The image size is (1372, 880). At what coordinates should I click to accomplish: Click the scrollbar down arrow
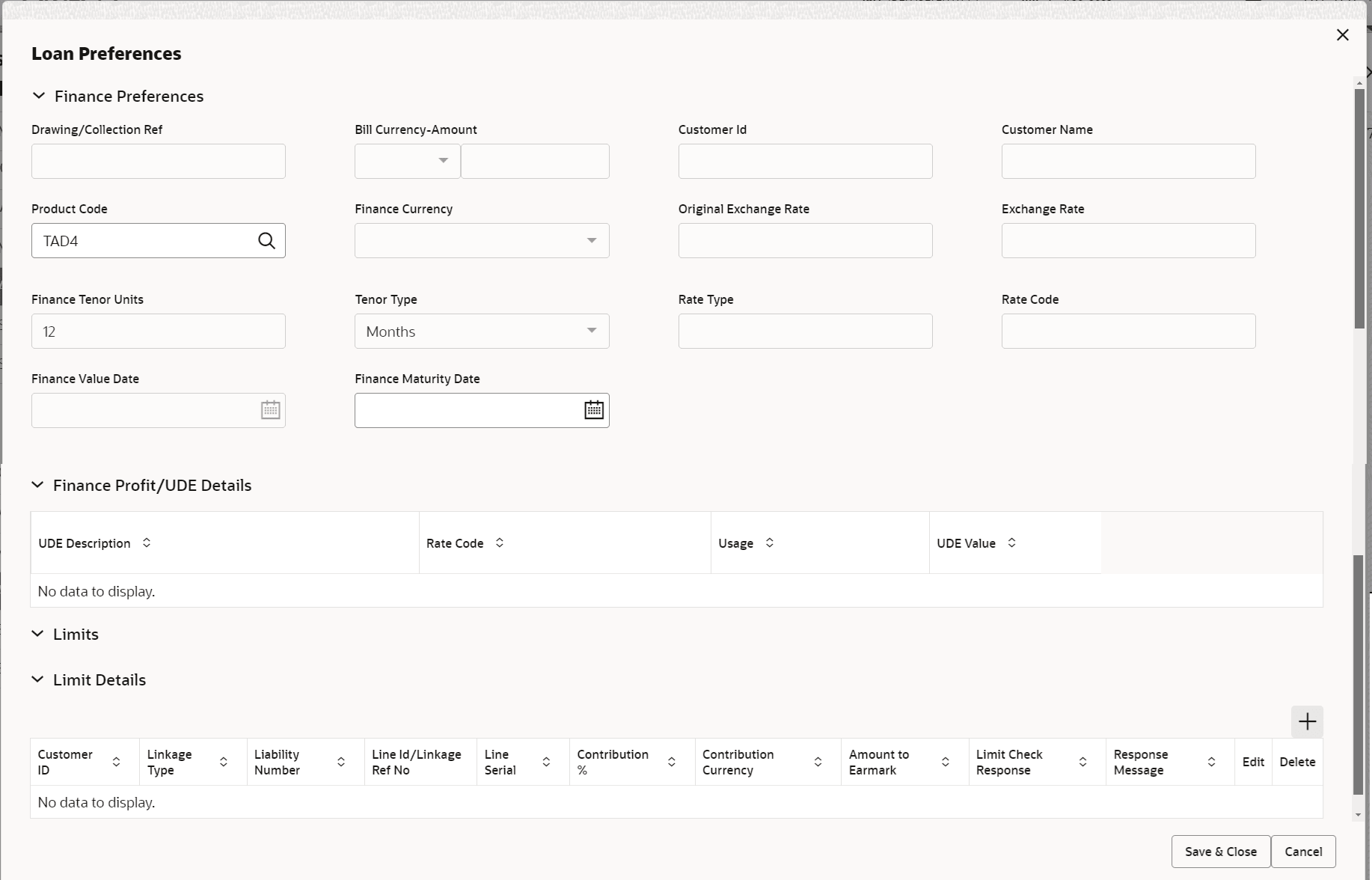click(x=1359, y=816)
